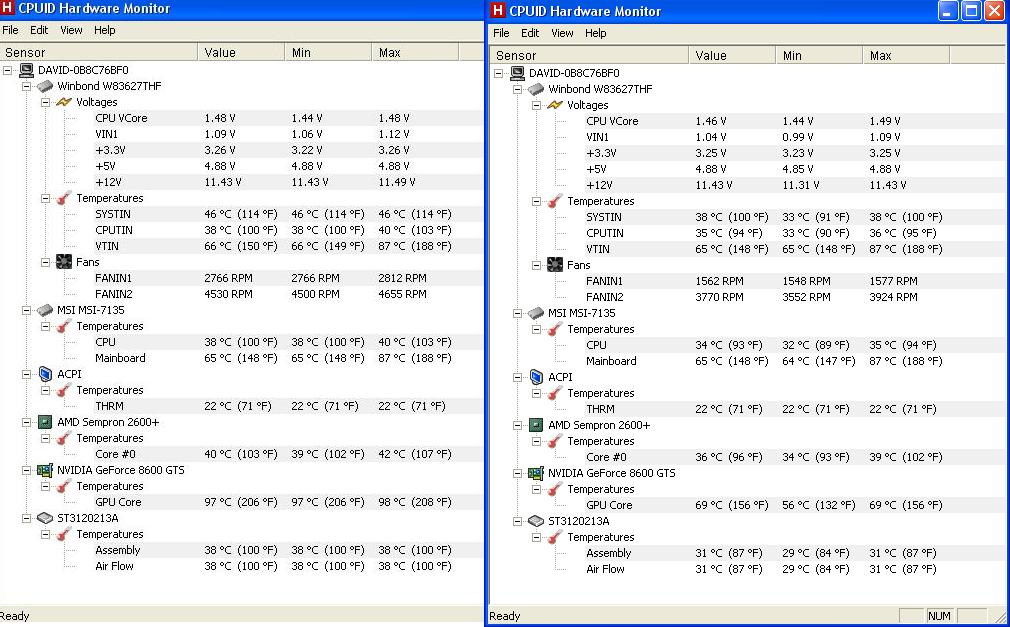Collapse the NVIDIA GeForce 8600 GTS node in left window
Screen dimensions: 1010x627
click(x=26, y=470)
